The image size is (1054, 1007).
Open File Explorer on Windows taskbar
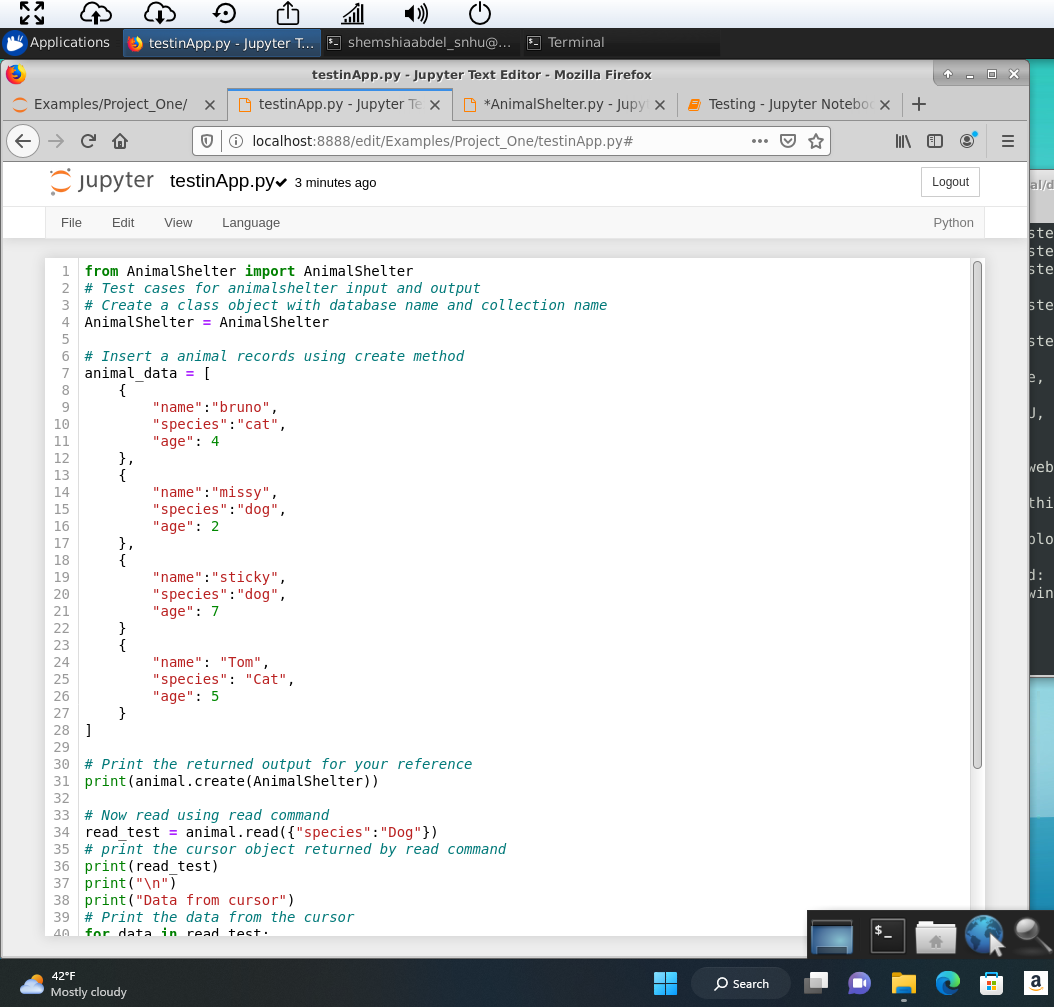903,983
